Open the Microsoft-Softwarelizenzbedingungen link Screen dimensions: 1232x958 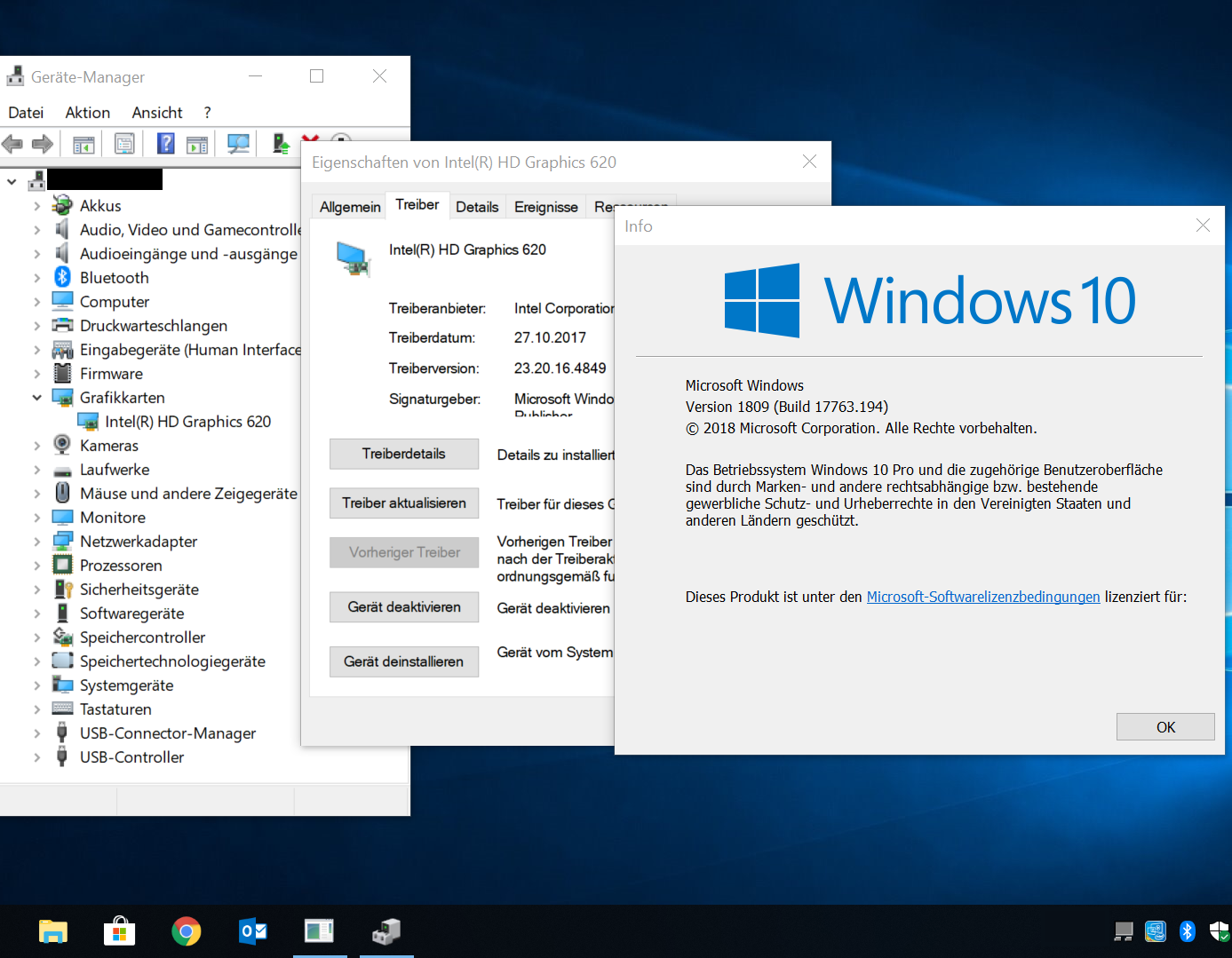coord(983,597)
